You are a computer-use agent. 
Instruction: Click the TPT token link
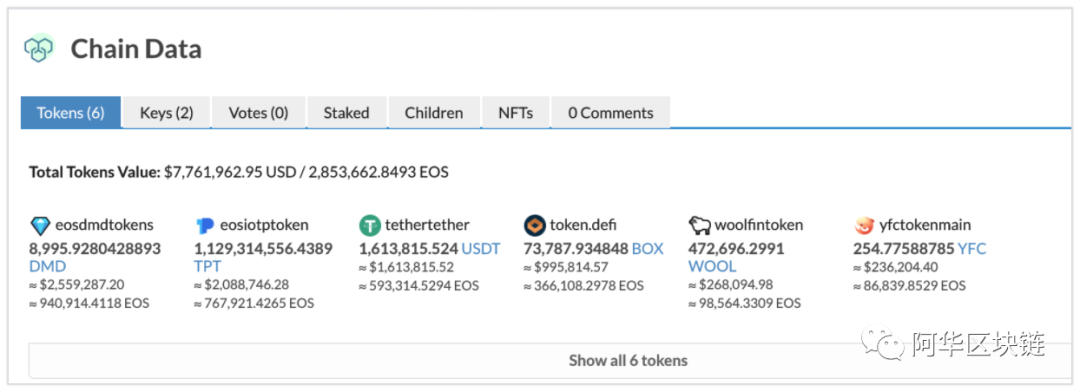click(207, 266)
